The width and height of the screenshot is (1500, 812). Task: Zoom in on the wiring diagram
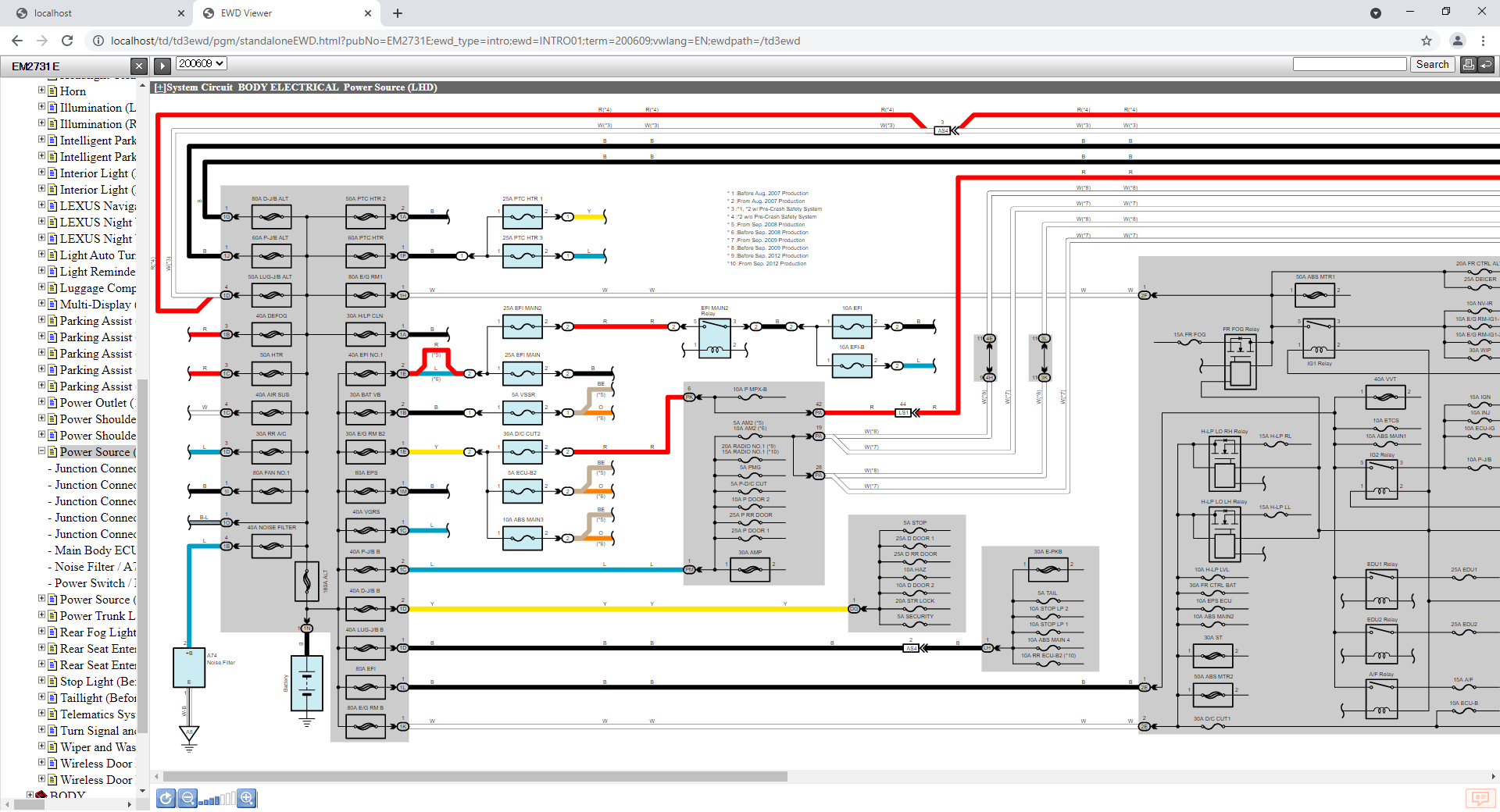(247, 798)
